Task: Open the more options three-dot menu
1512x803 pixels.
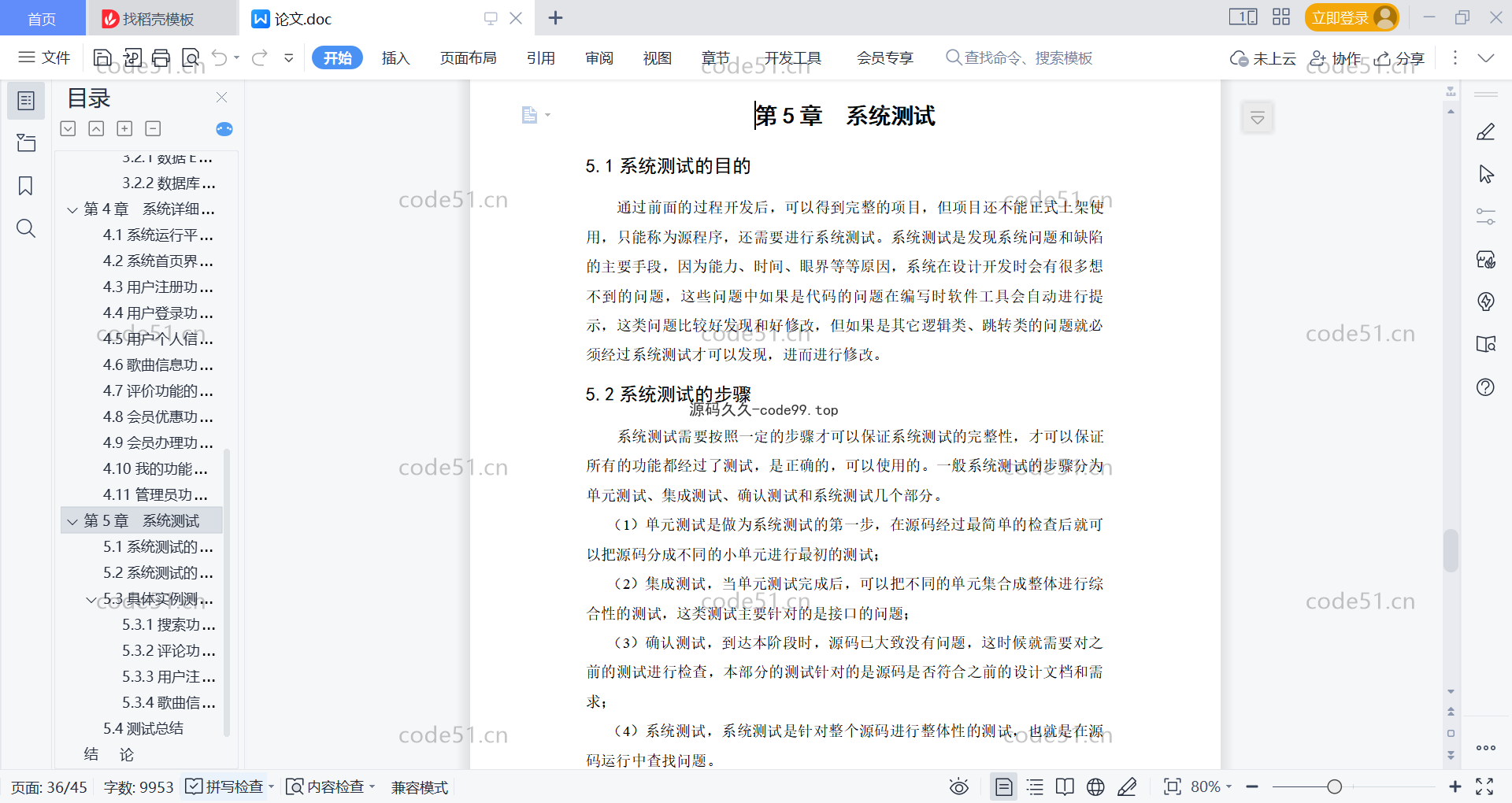Action: [1455, 57]
